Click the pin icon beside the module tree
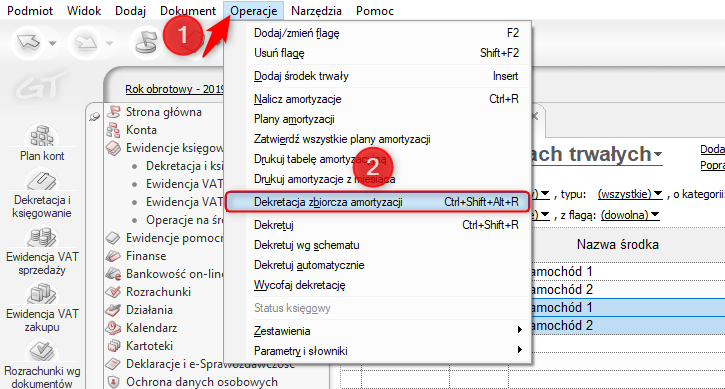725x389 pixels. 94,117
